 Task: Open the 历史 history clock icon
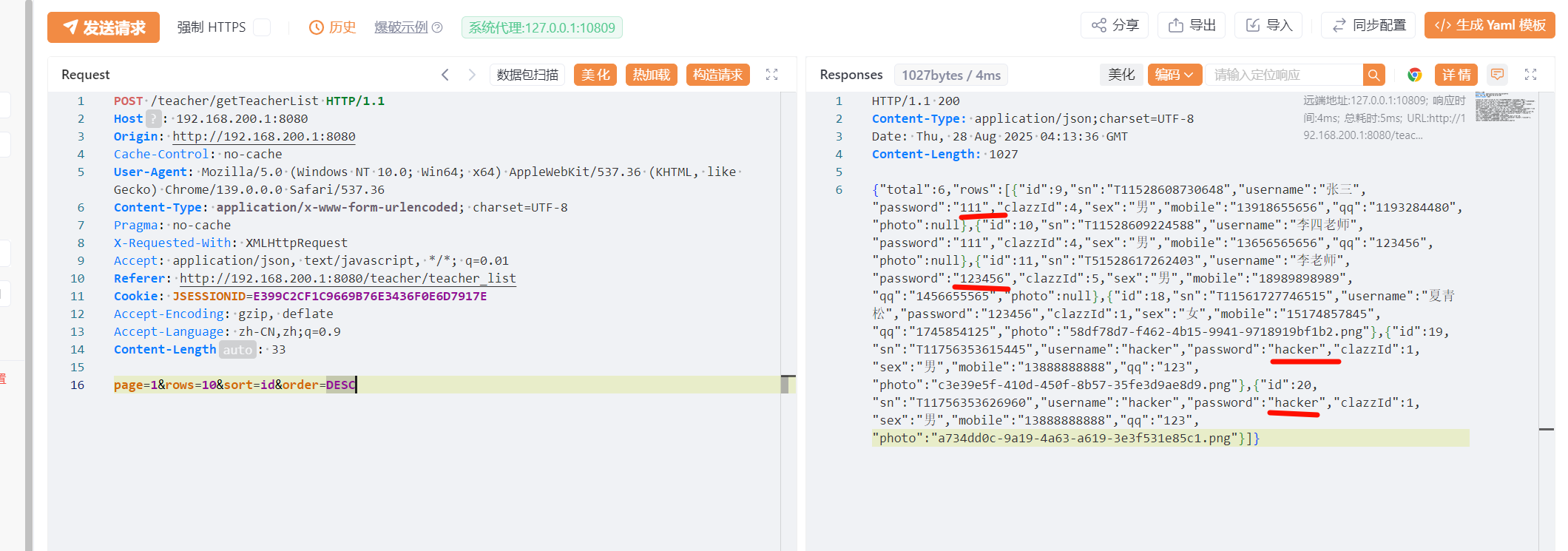click(317, 27)
